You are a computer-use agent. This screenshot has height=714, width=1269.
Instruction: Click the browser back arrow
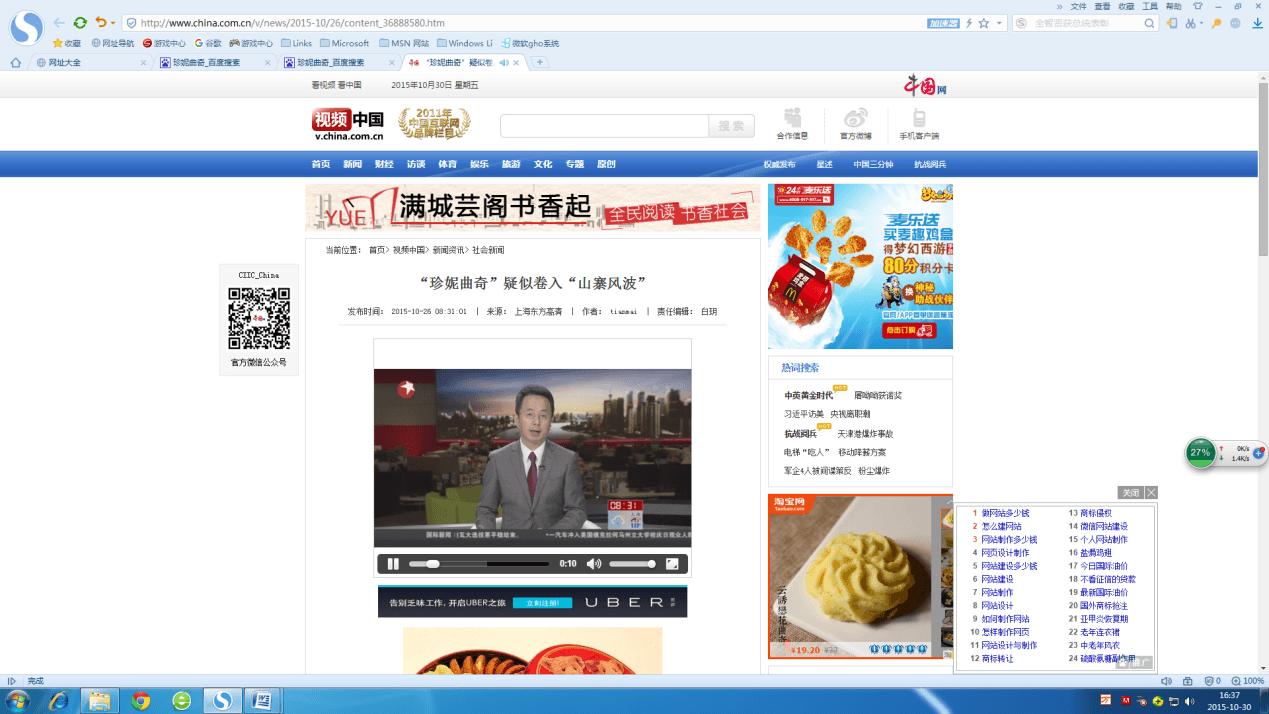(x=59, y=23)
